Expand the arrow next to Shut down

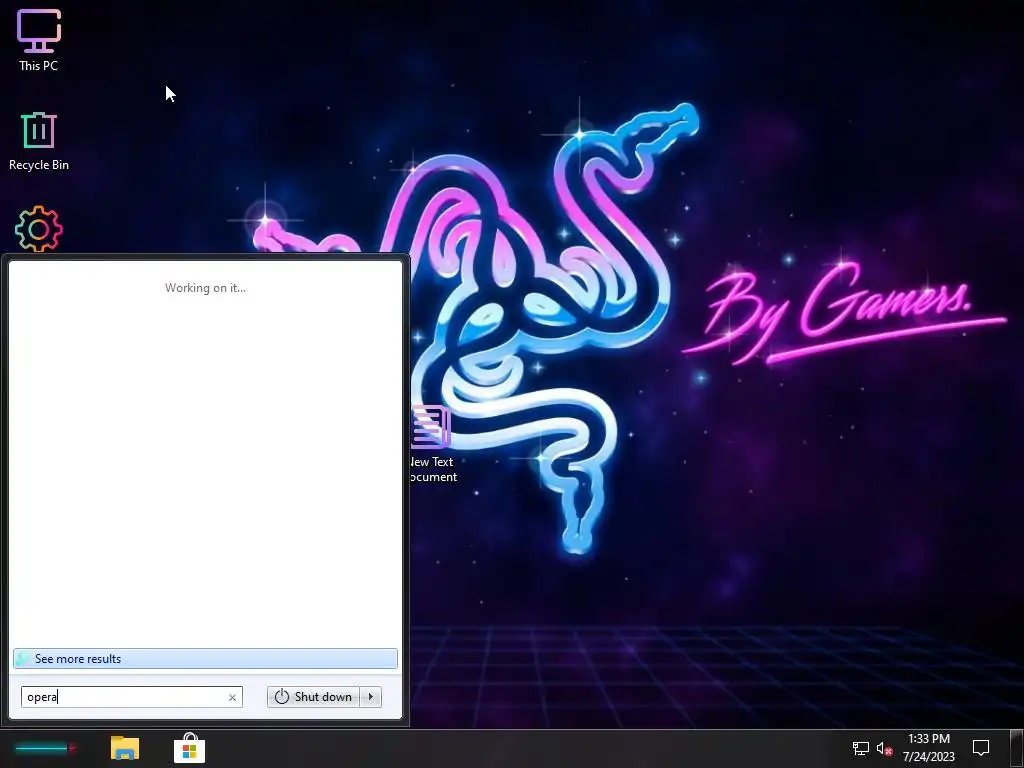(371, 697)
